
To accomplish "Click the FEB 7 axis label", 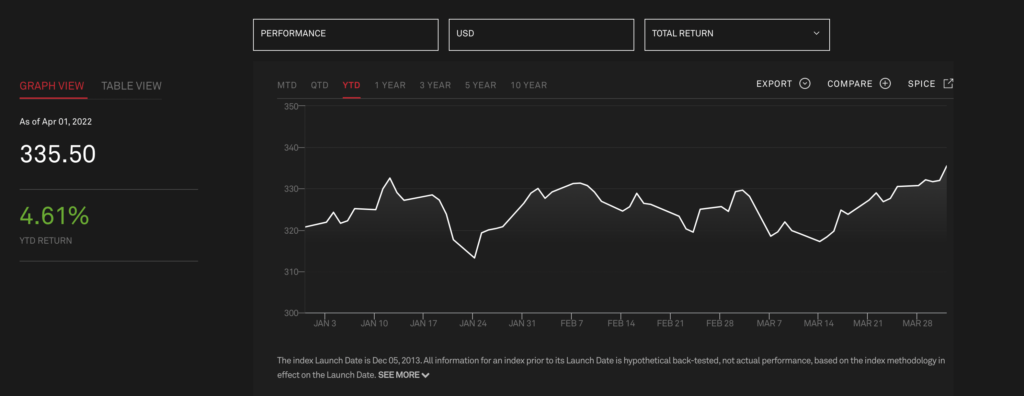I will (x=571, y=323).
